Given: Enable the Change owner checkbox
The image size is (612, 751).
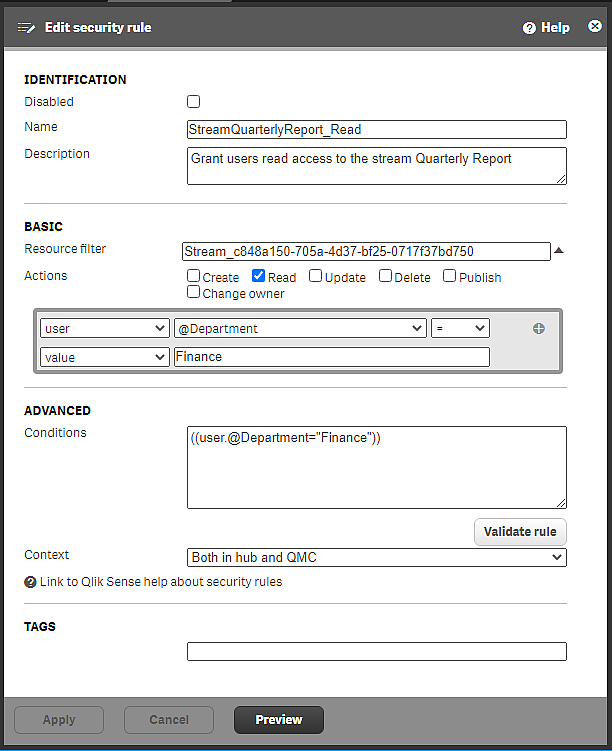Looking at the screenshot, I should click(194, 293).
